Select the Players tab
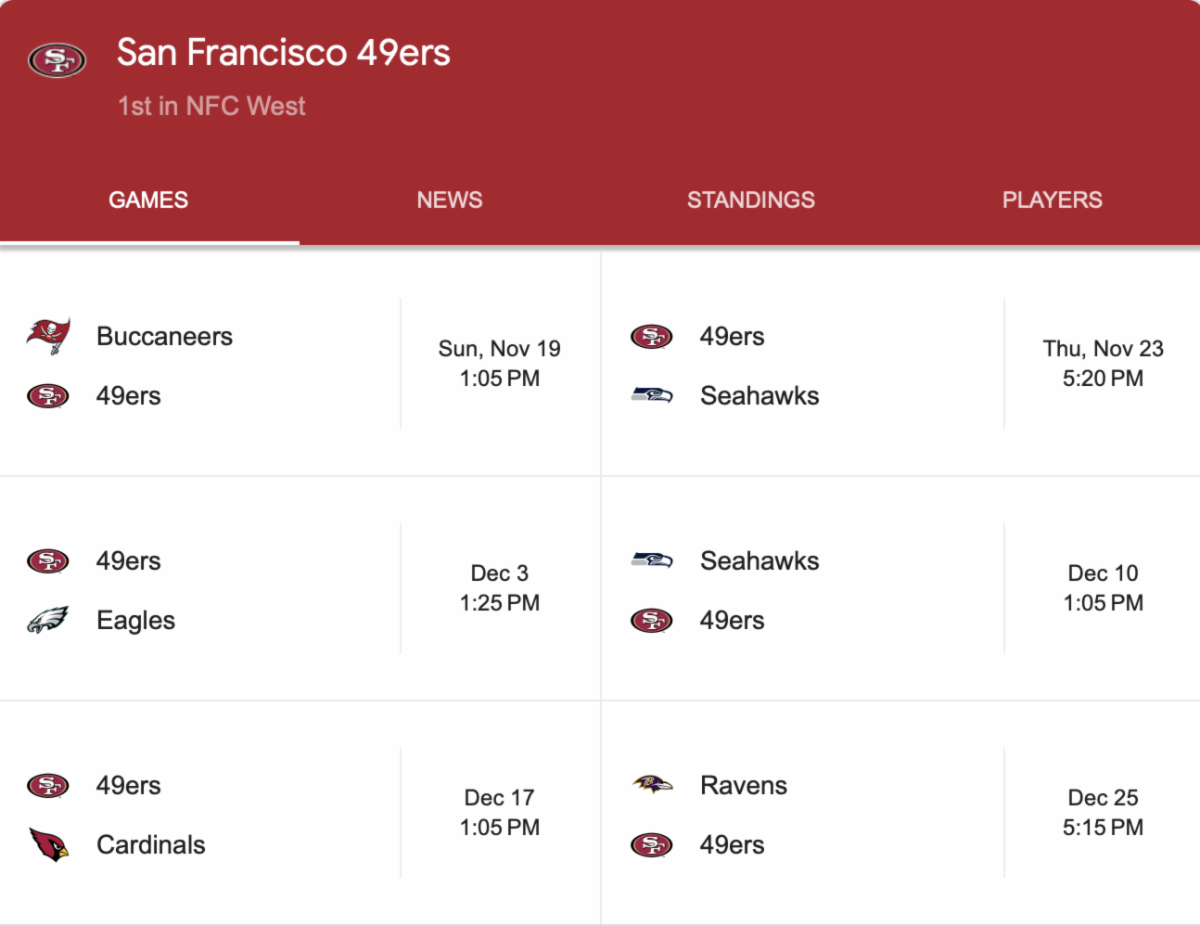 1052,200
